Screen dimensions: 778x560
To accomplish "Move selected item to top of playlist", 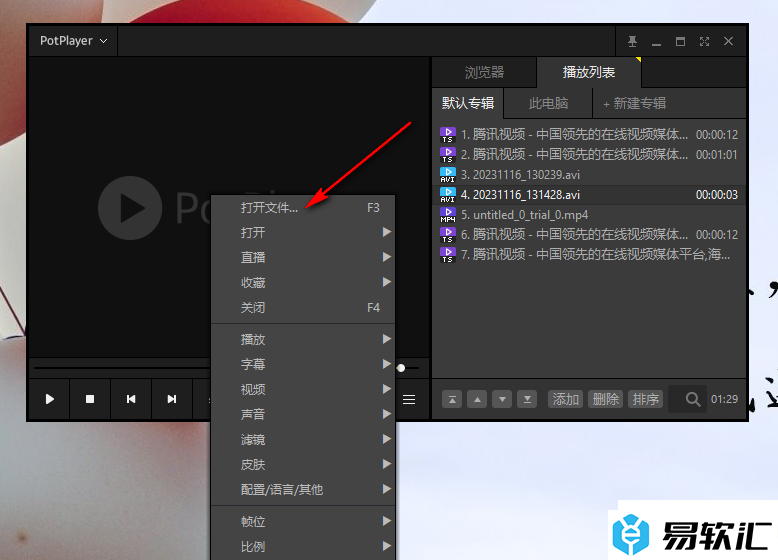I will click(452, 399).
